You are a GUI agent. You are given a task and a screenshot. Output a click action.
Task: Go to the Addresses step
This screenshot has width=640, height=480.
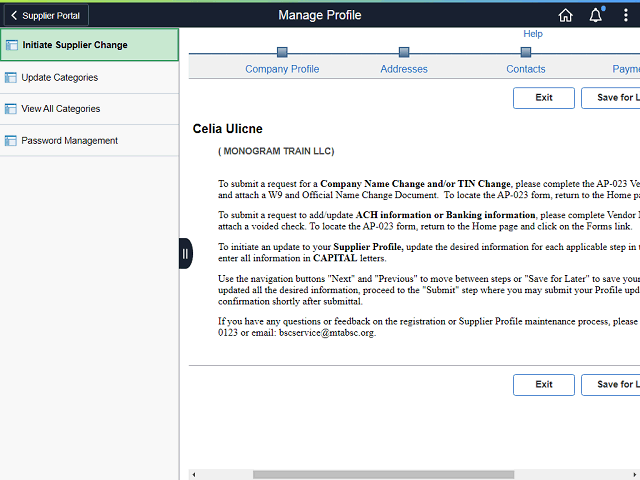(x=404, y=69)
